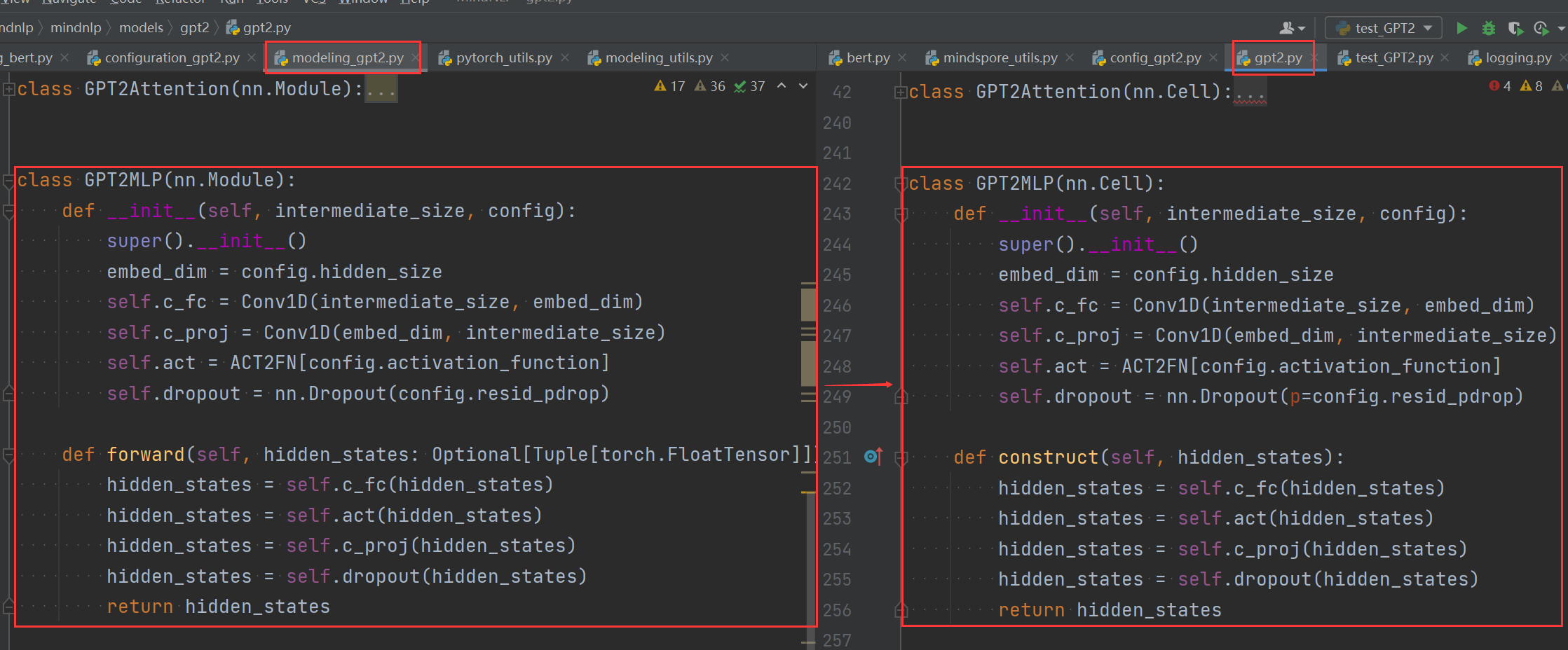The width and height of the screenshot is (1568, 650).
Task: Expand folded GPT2Attention(nn.Cell) class
Action: click(x=901, y=92)
